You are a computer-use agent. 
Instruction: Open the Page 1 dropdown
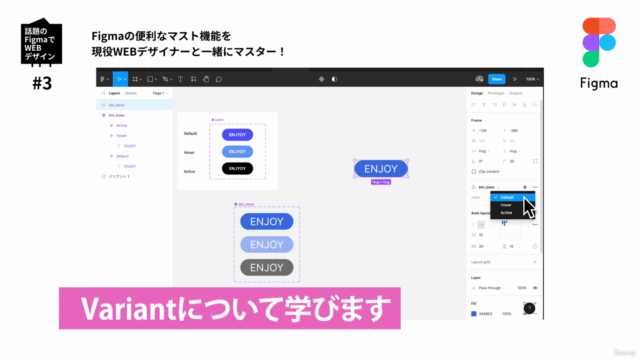pos(160,93)
